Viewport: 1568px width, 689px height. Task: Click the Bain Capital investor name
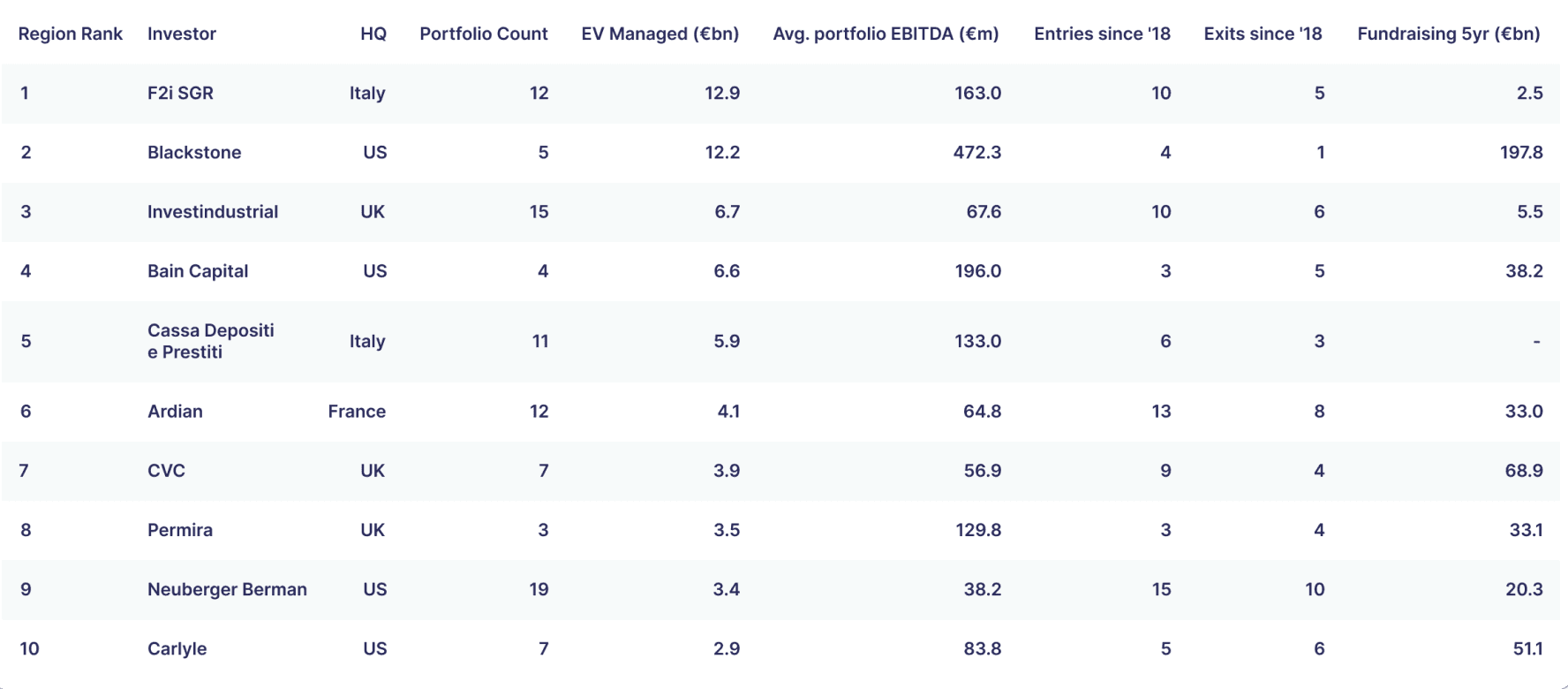pyautogui.click(x=198, y=270)
